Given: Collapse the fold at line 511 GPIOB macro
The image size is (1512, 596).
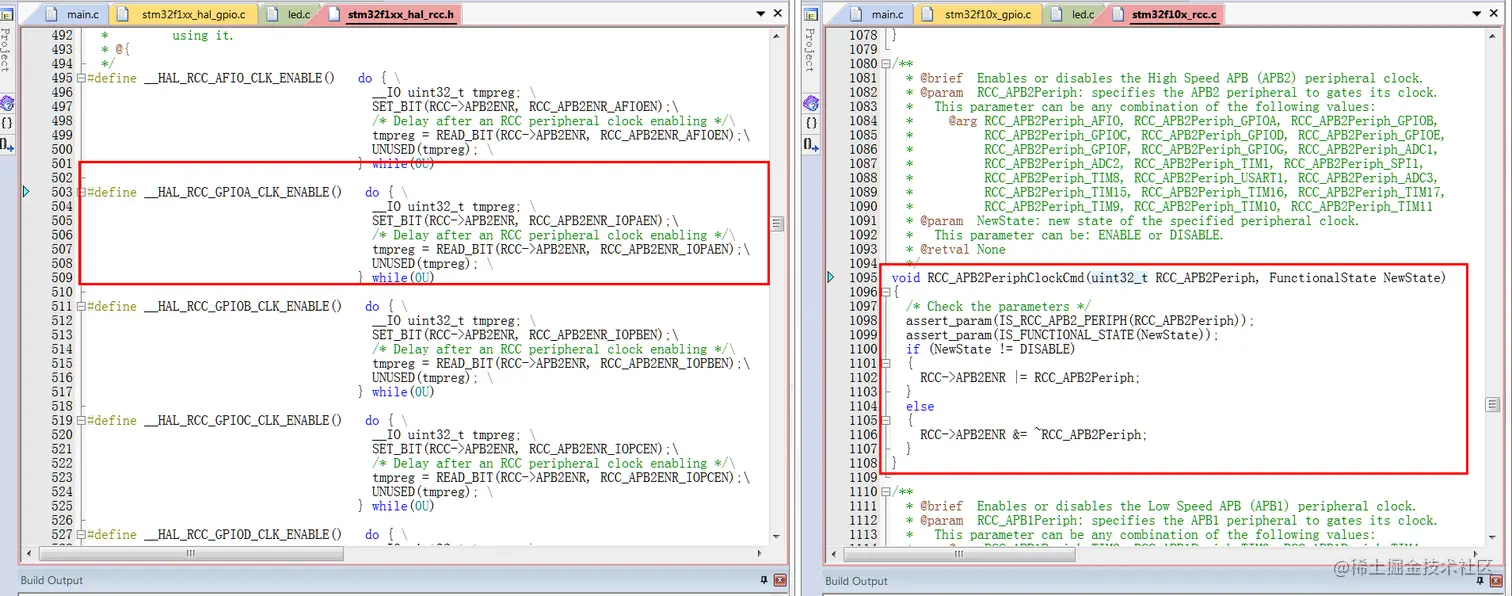Looking at the screenshot, I should 81,306.
